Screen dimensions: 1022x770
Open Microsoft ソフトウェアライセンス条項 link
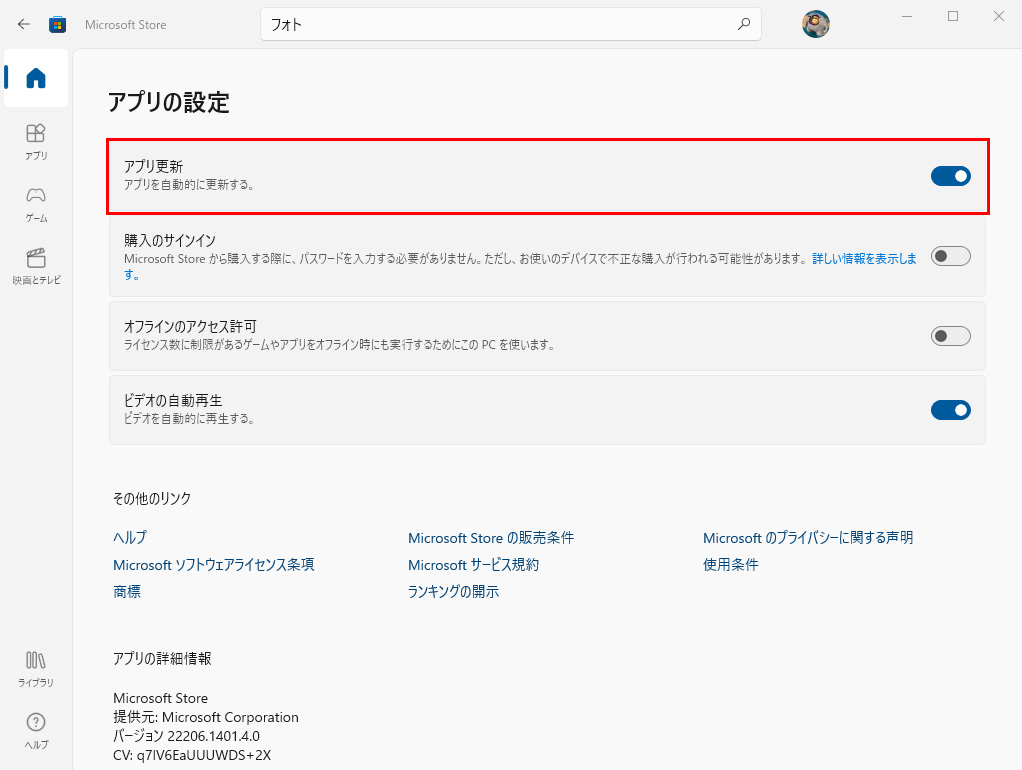[214, 565]
